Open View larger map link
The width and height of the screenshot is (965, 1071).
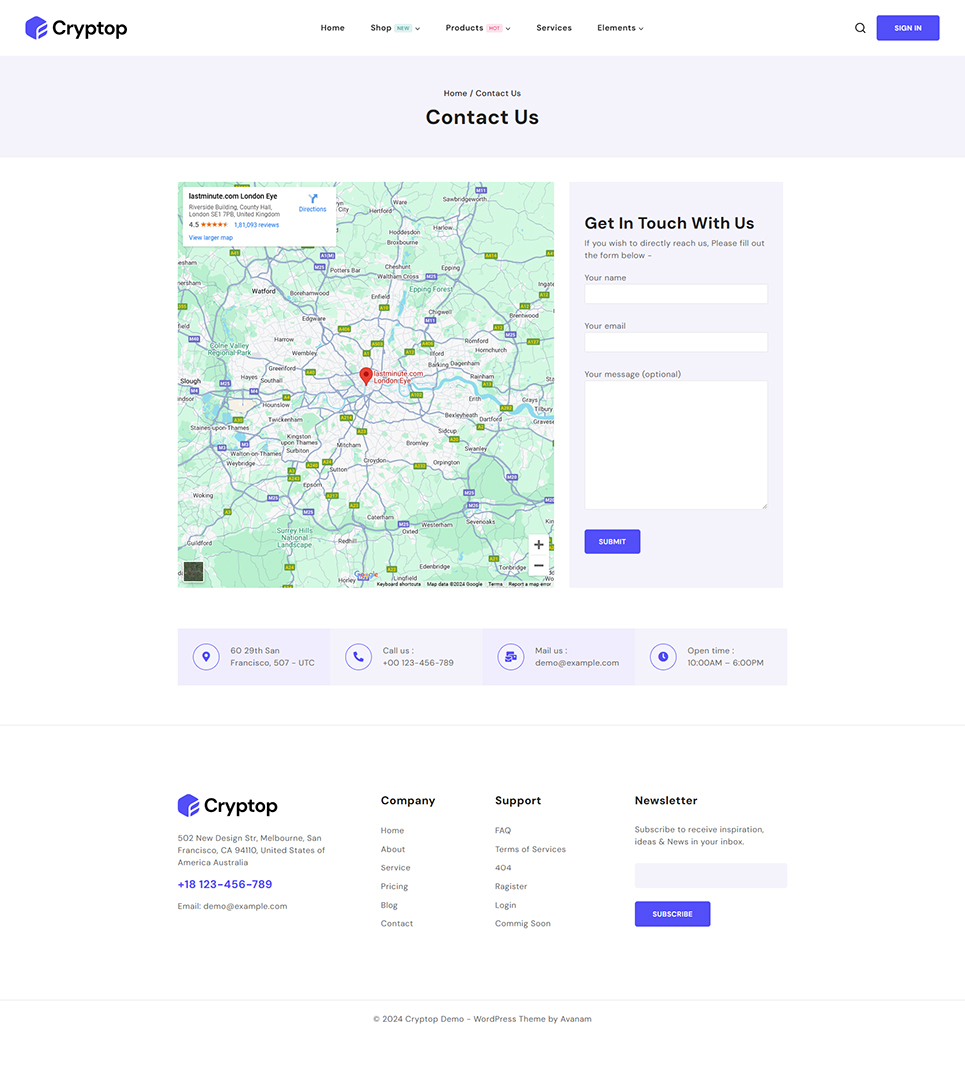[211, 238]
